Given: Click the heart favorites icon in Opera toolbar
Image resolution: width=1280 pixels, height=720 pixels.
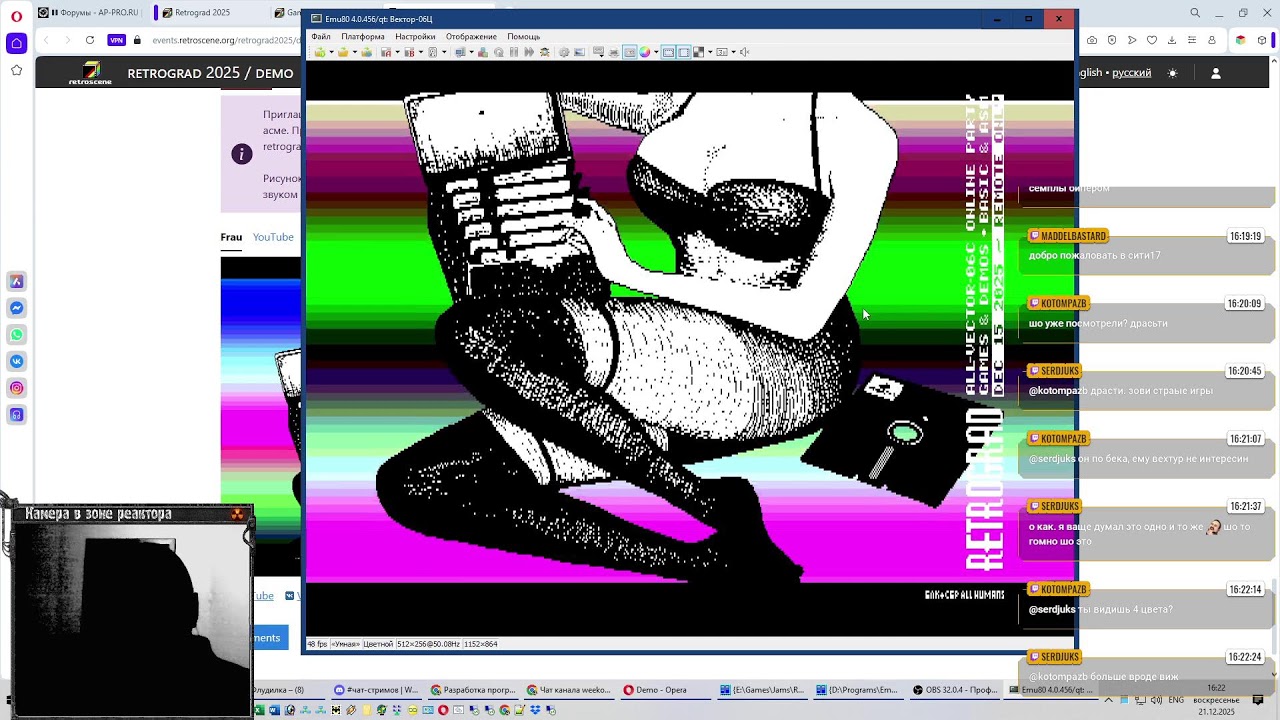Looking at the screenshot, I should click(1152, 40).
